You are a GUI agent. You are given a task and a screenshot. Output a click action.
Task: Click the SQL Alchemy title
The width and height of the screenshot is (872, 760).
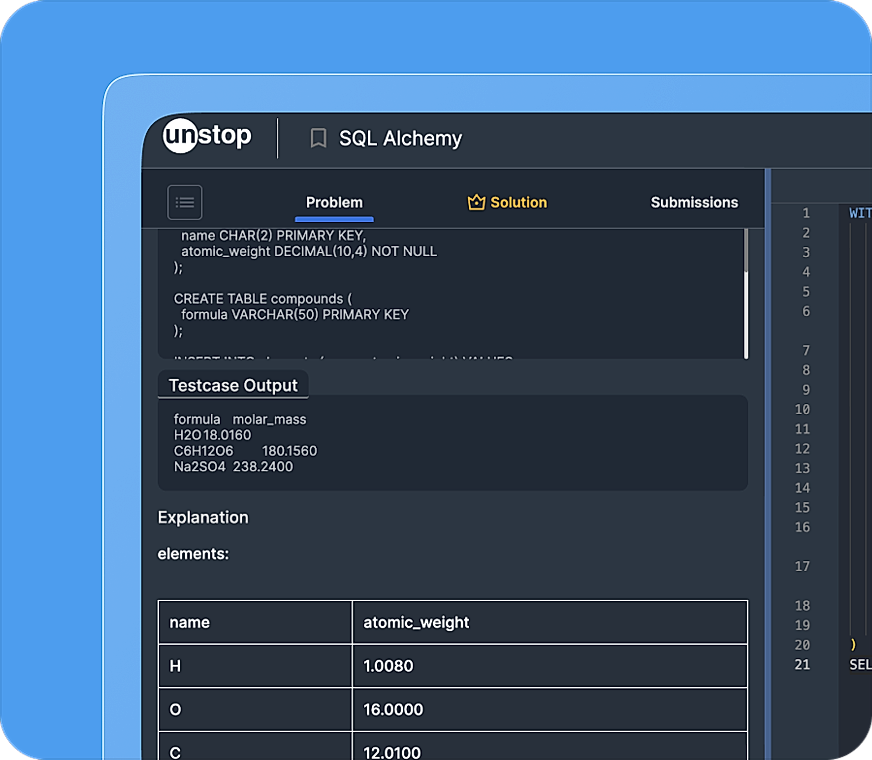click(400, 138)
